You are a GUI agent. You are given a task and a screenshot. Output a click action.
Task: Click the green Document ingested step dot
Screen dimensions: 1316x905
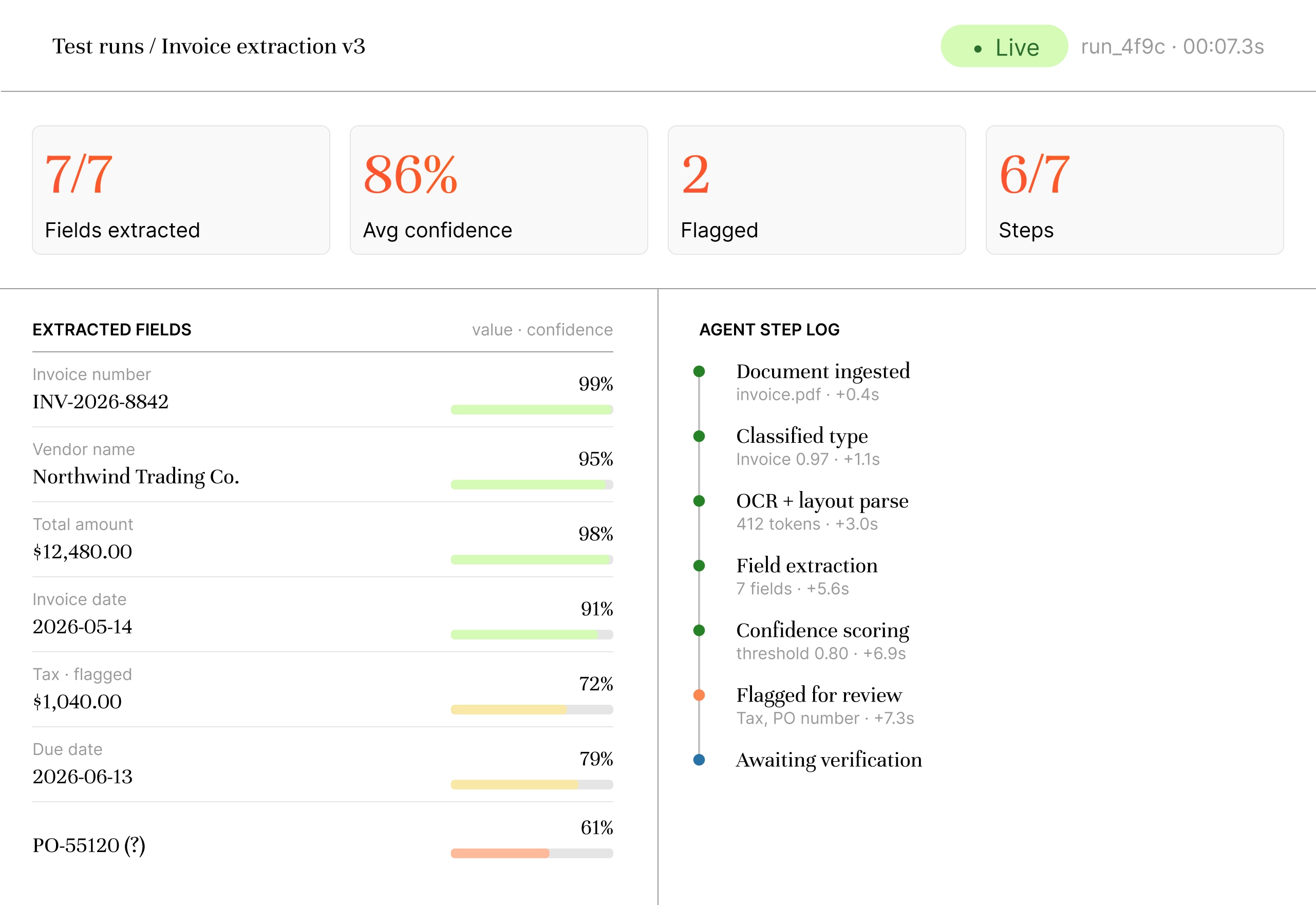(699, 371)
